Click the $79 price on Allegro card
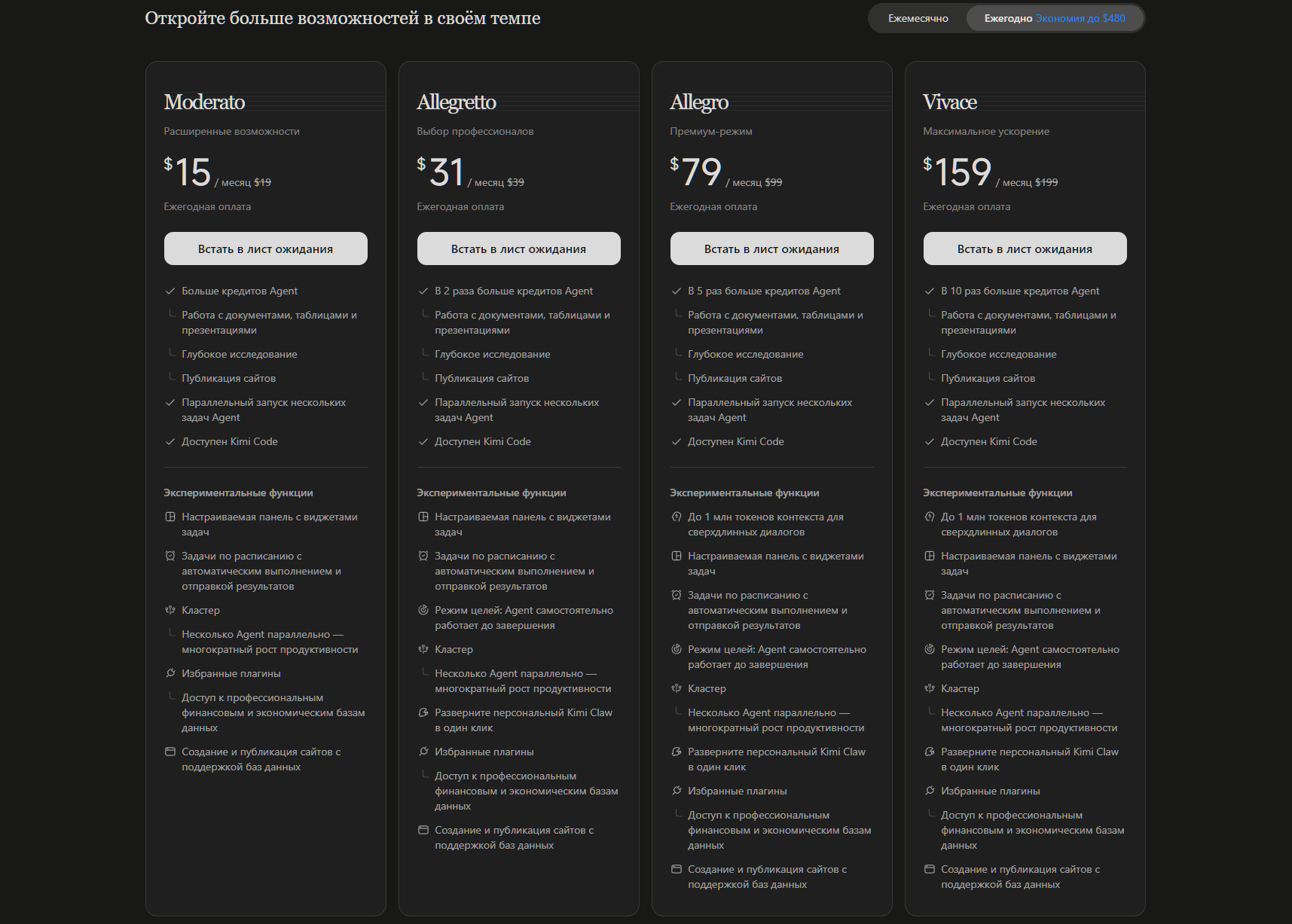 pyautogui.click(x=696, y=172)
